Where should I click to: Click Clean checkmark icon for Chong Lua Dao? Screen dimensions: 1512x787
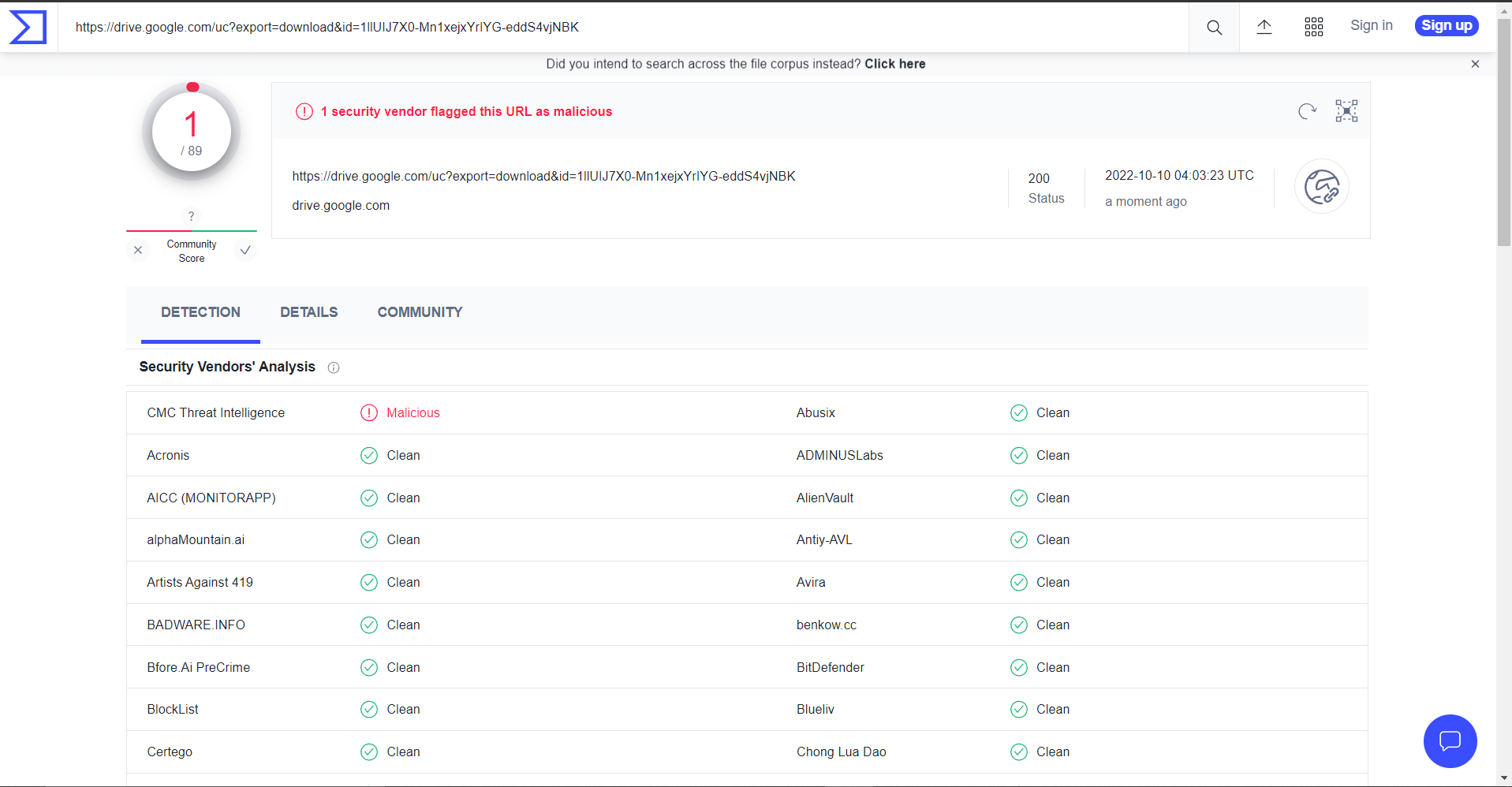[1019, 752]
